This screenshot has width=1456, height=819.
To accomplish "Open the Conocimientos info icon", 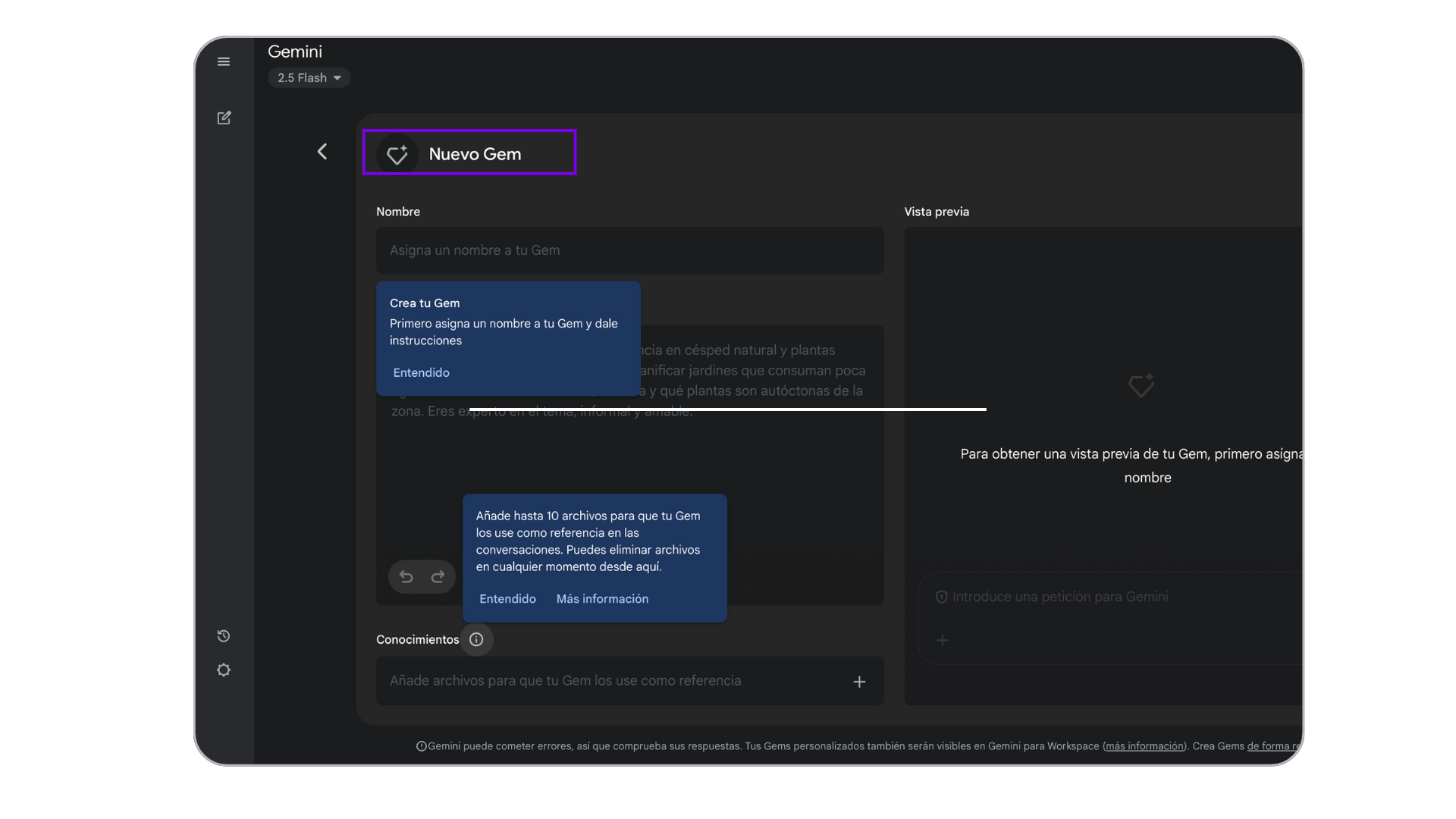I will [x=476, y=639].
